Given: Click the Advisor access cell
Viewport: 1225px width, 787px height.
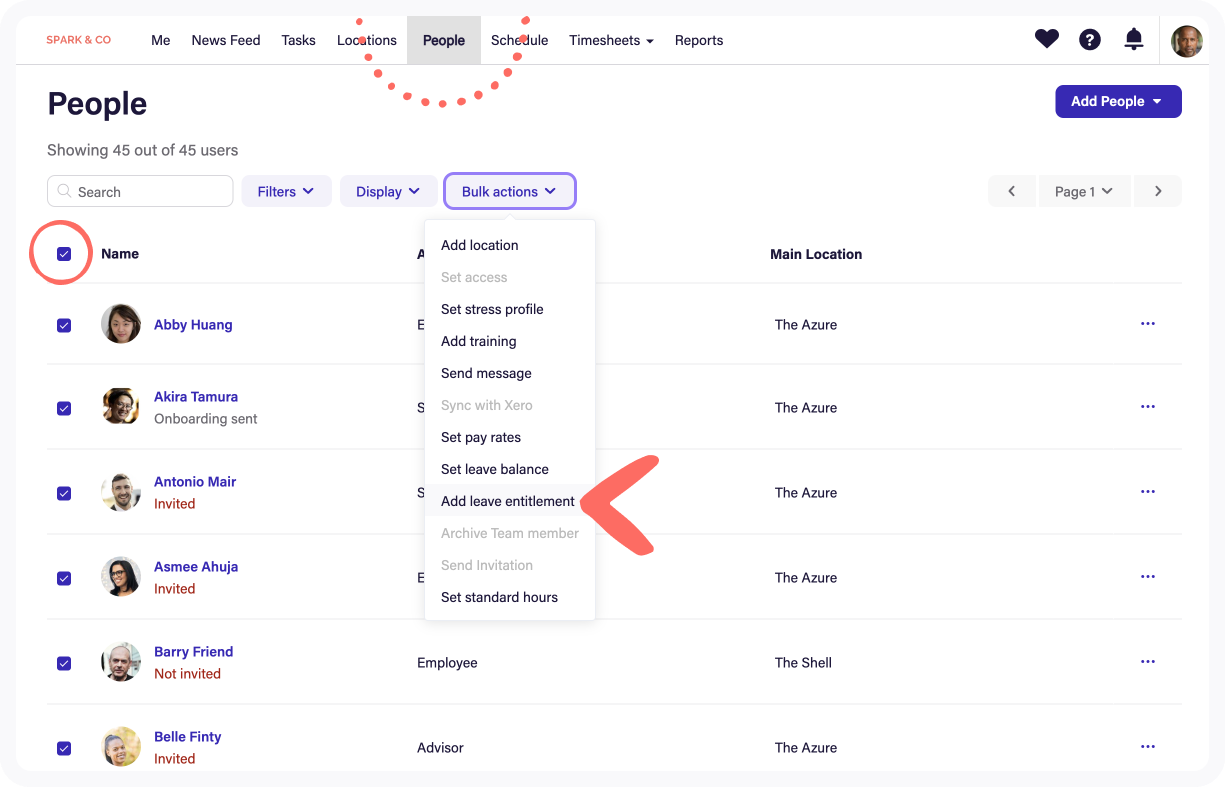Looking at the screenshot, I should click(440, 747).
